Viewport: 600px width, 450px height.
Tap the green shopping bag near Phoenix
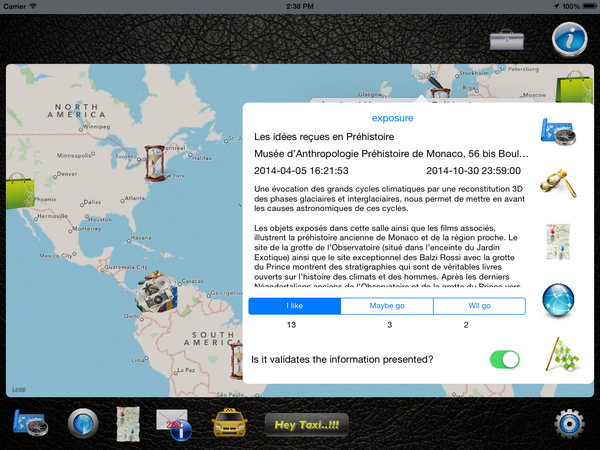[20, 191]
